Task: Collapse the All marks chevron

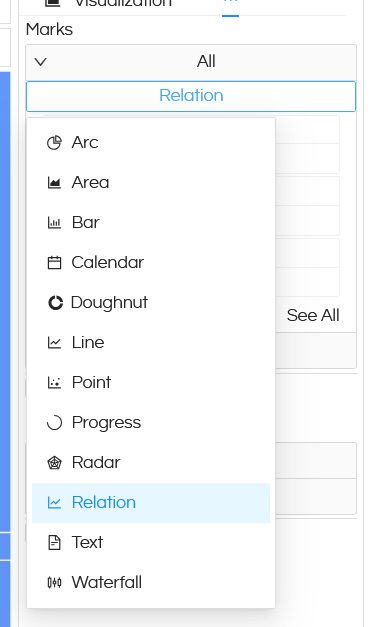Action: [41, 62]
